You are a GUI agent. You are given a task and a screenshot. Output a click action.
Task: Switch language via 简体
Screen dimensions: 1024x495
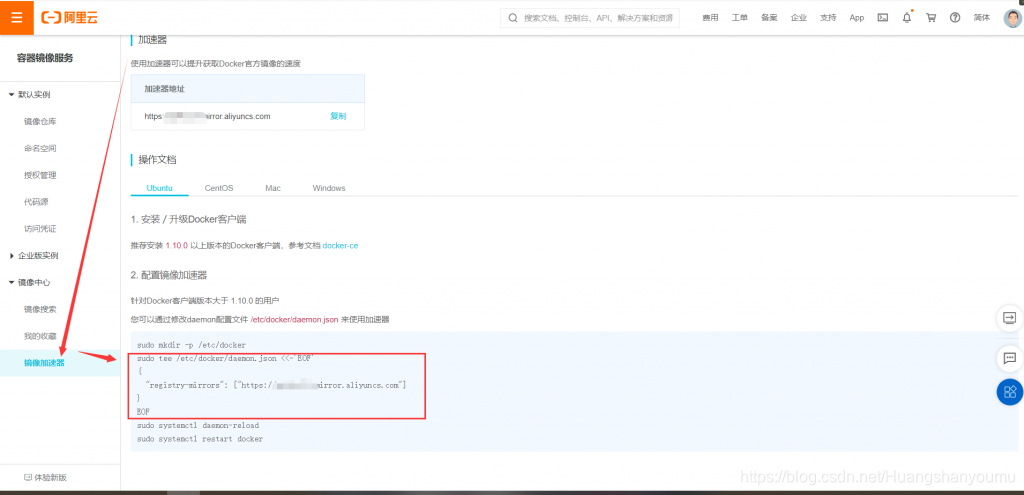[x=982, y=18]
